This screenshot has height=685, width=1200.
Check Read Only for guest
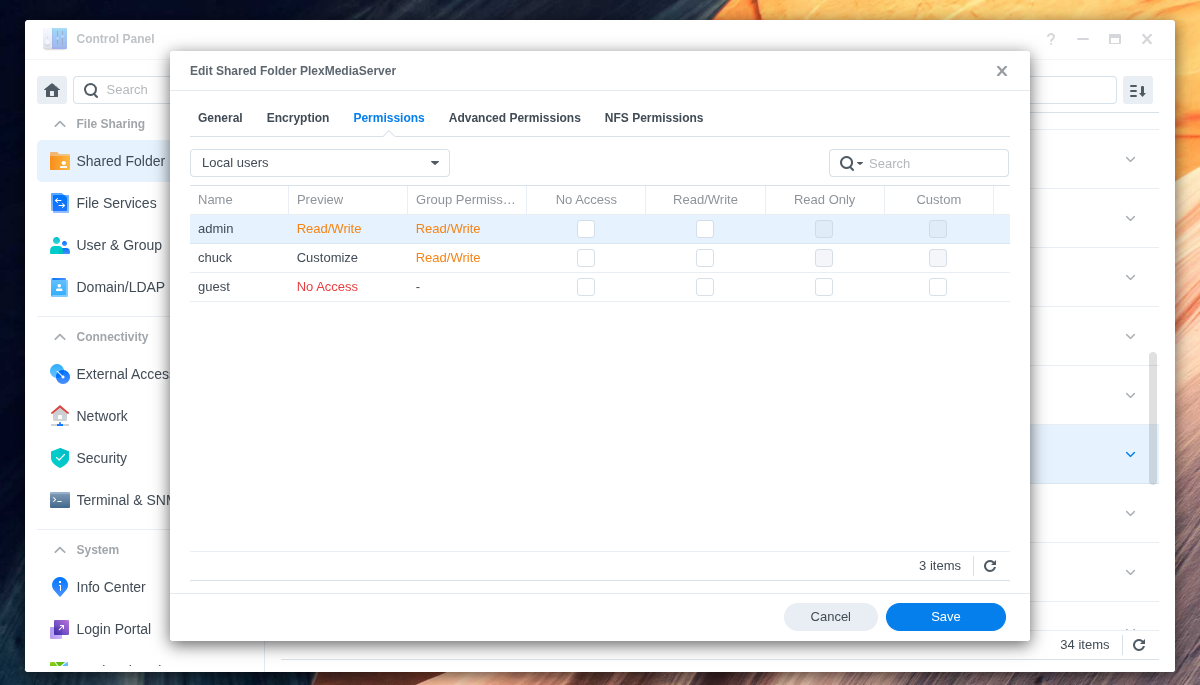click(824, 287)
